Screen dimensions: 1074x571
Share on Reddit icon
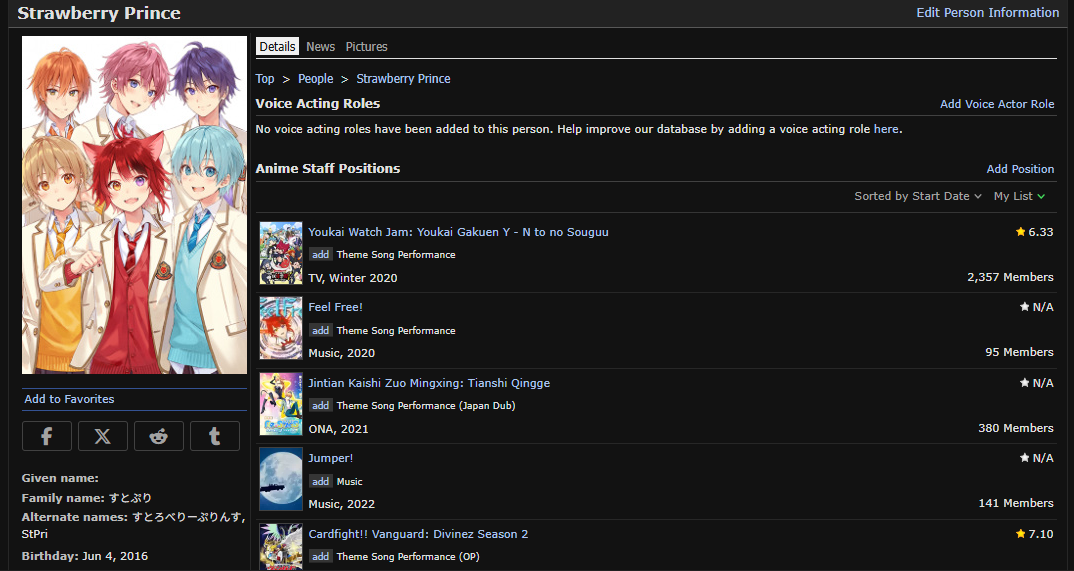159,436
